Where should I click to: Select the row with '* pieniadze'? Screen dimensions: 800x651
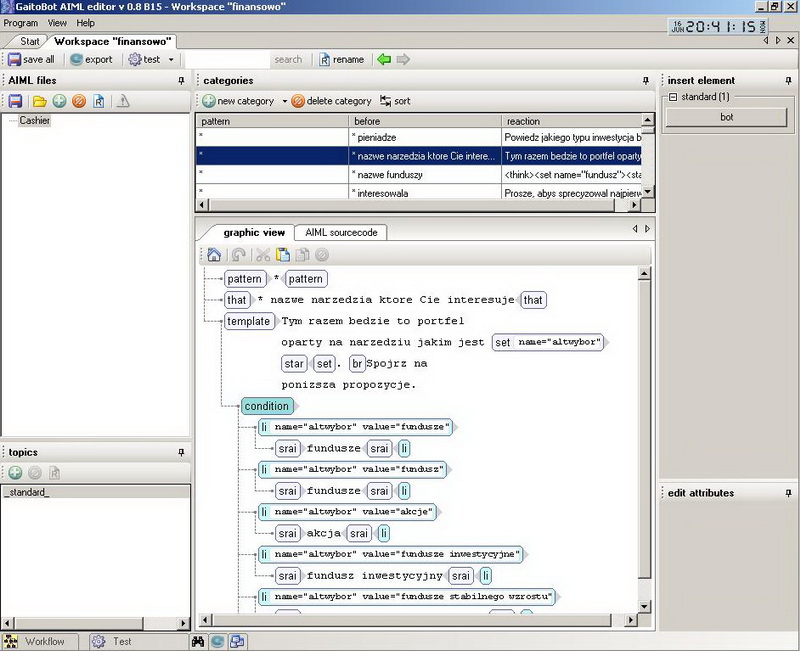coord(418,137)
